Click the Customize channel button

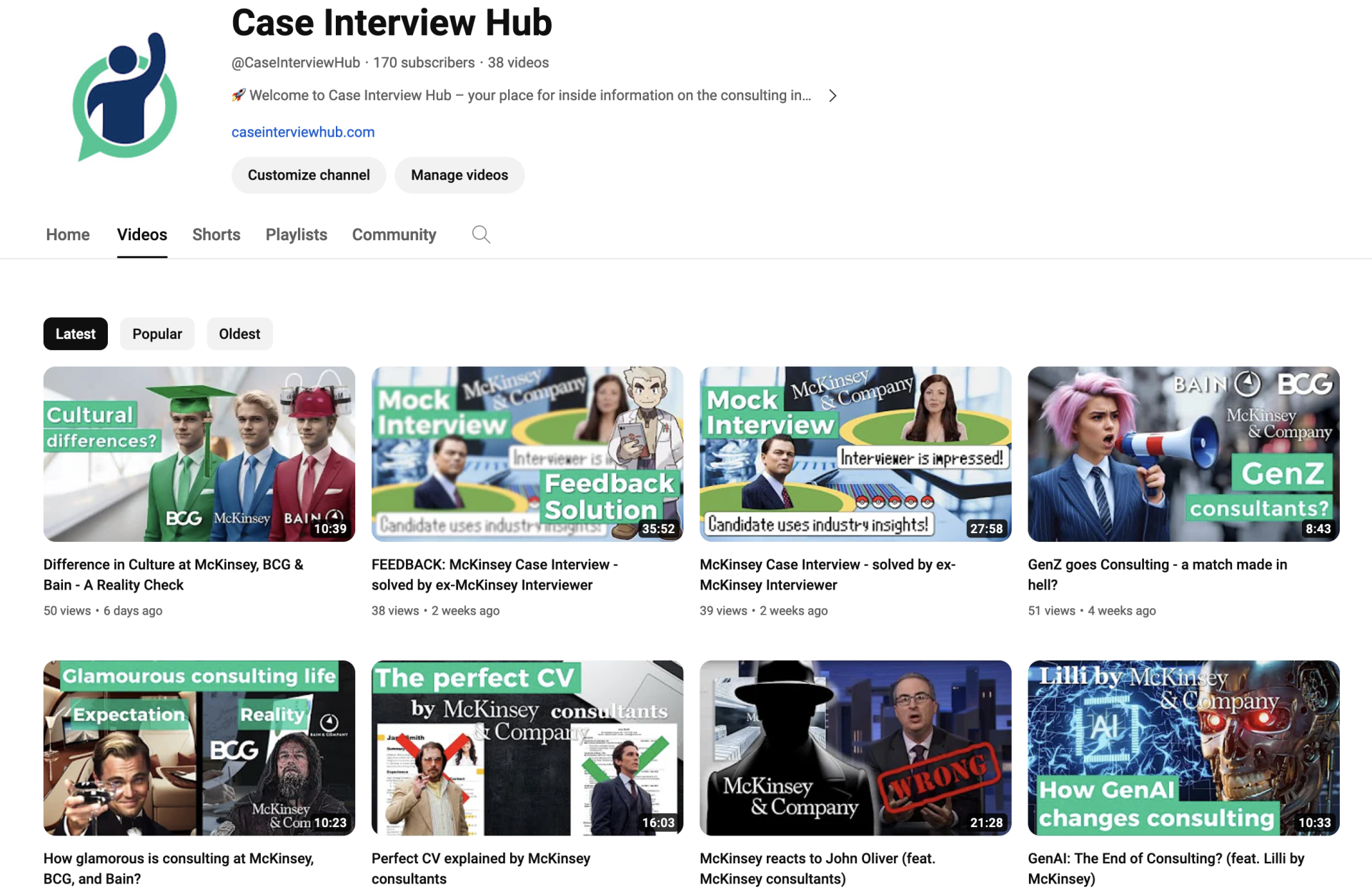point(309,175)
